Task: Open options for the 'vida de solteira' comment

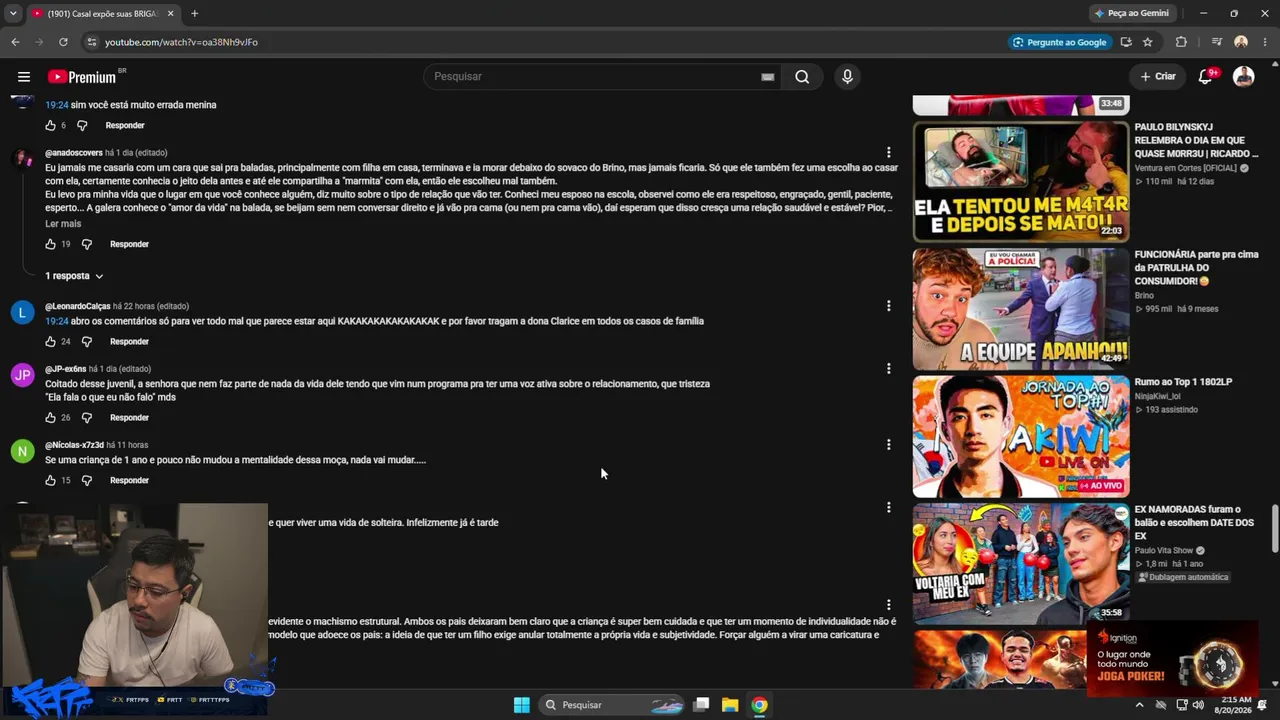Action: click(888, 508)
